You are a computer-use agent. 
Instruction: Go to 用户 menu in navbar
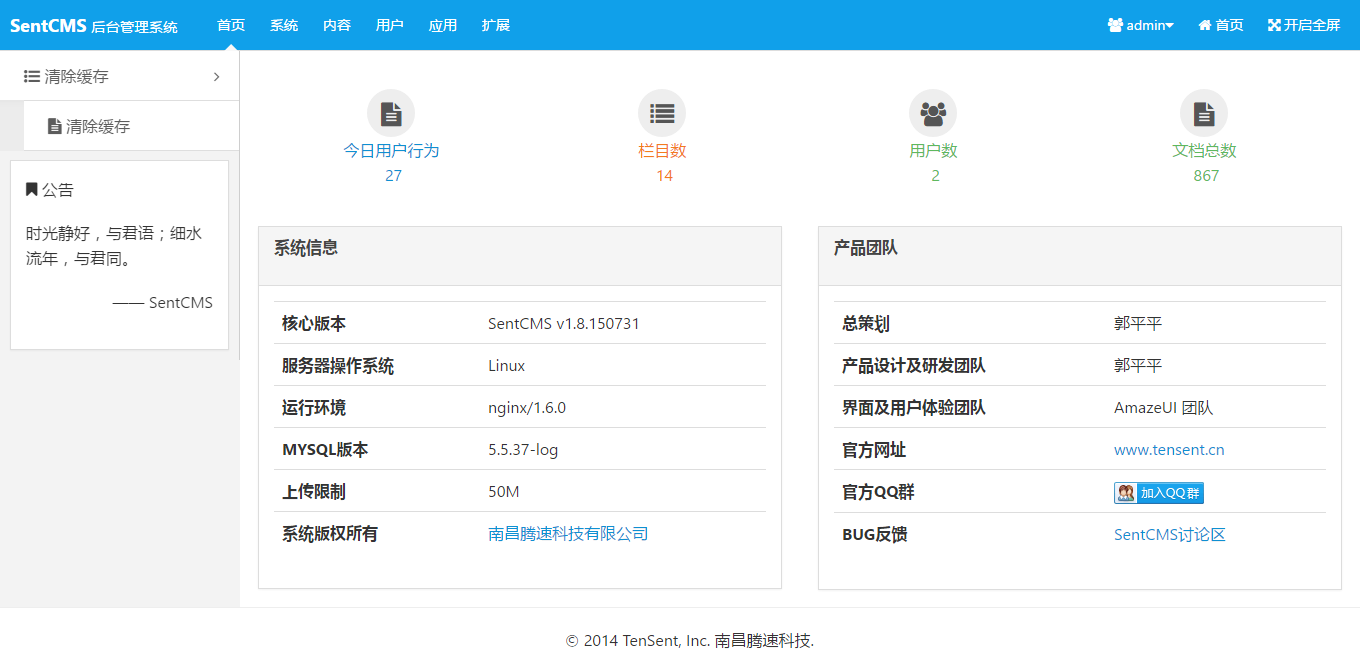[390, 25]
